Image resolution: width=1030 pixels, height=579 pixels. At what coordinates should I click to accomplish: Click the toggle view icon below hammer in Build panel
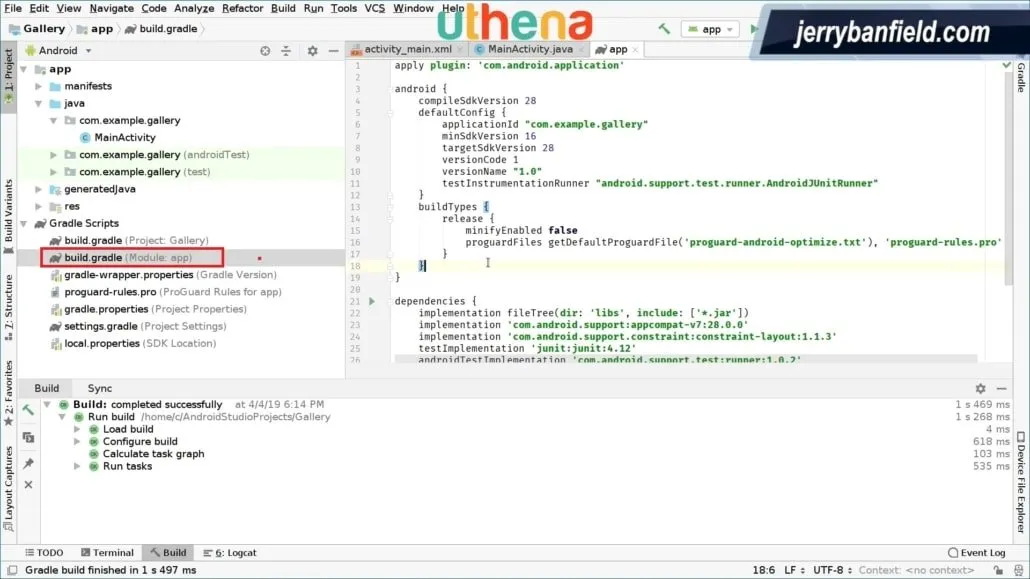tap(28, 437)
